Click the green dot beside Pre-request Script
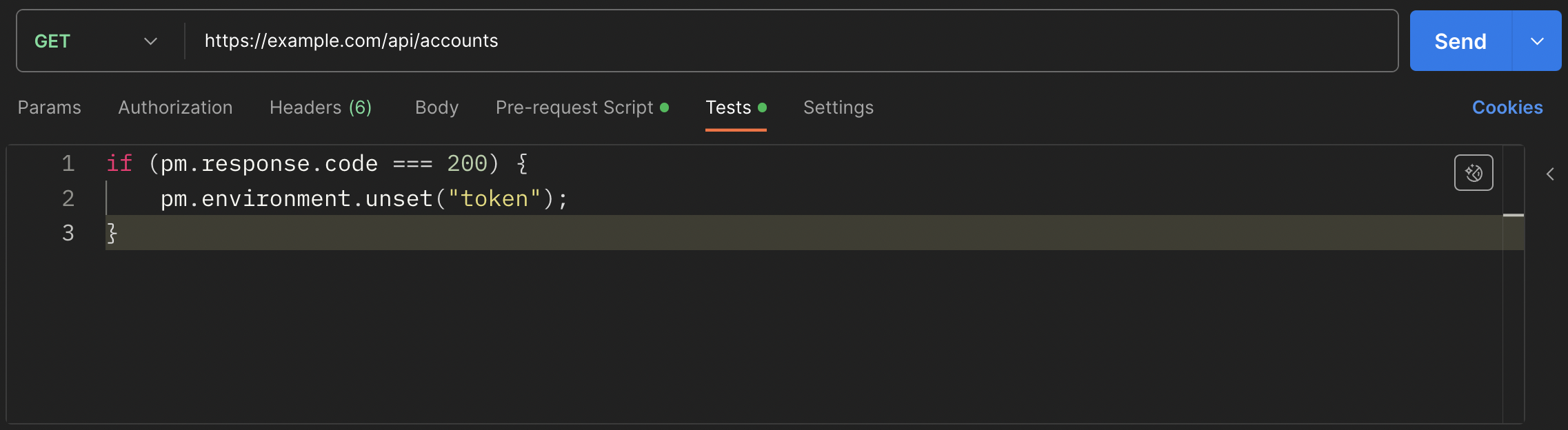This screenshot has width=1568, height=430. tap(665, 107)
